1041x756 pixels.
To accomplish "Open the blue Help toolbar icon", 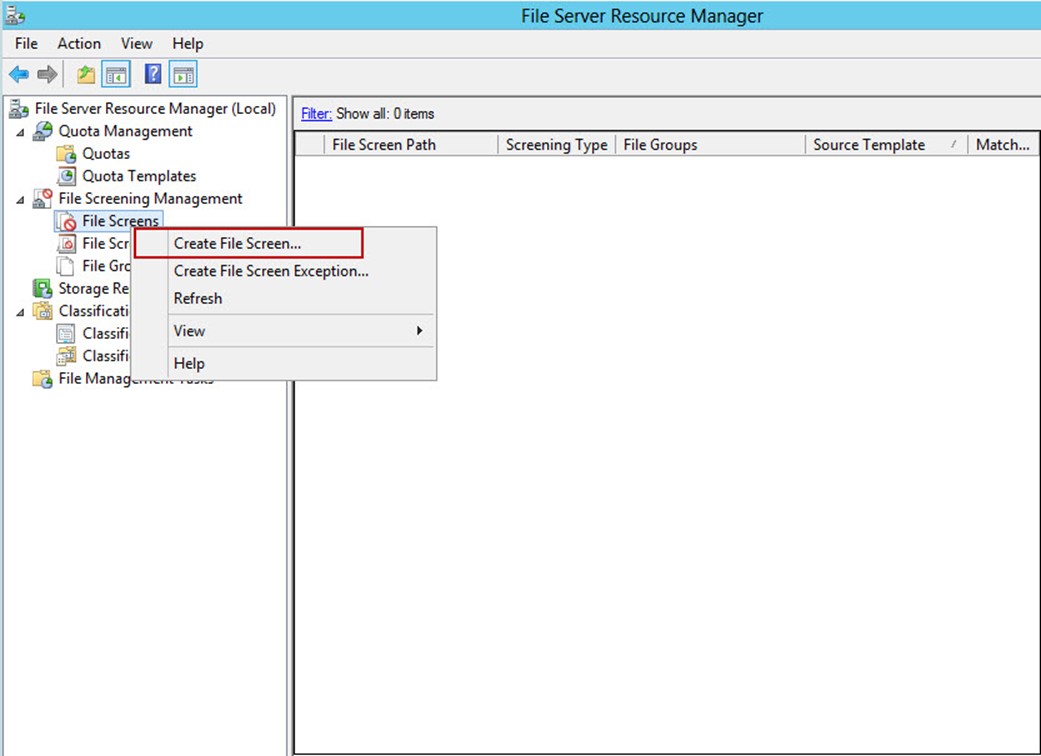I will [153, 74].
